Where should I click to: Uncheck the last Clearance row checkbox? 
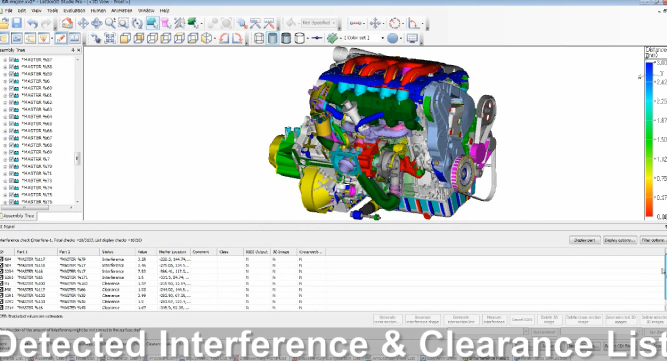pyautogui.click(x=2, y=307)
